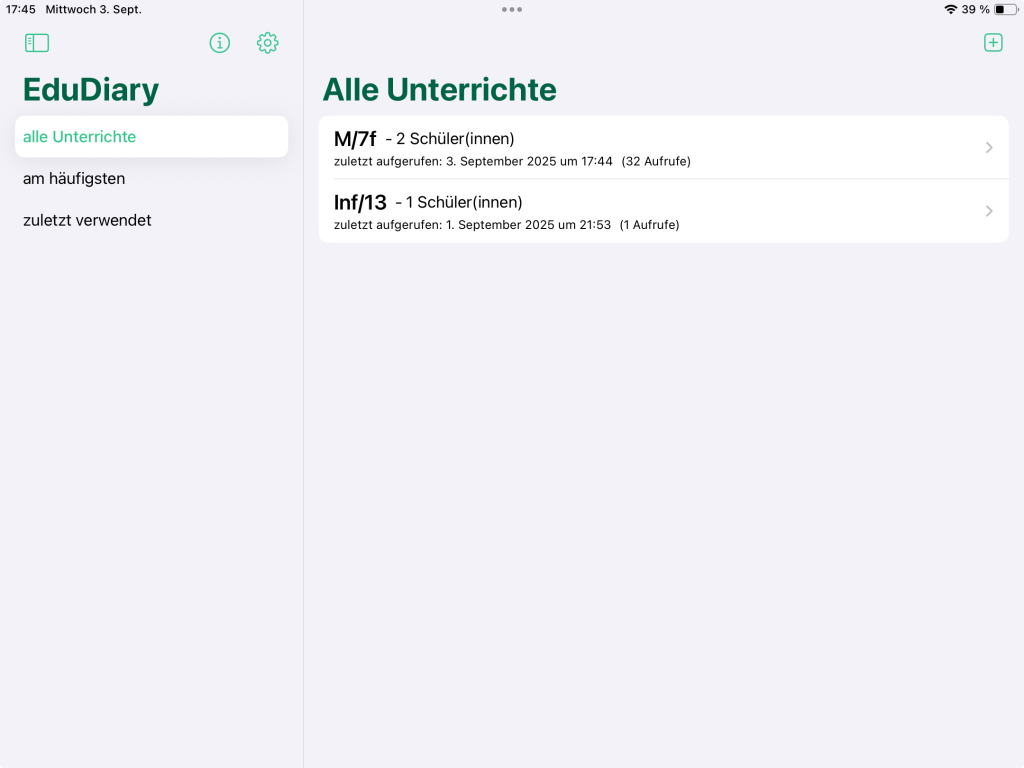Expand the Inf/13 class entry
1024x768 pixels.
pos(988,211)
